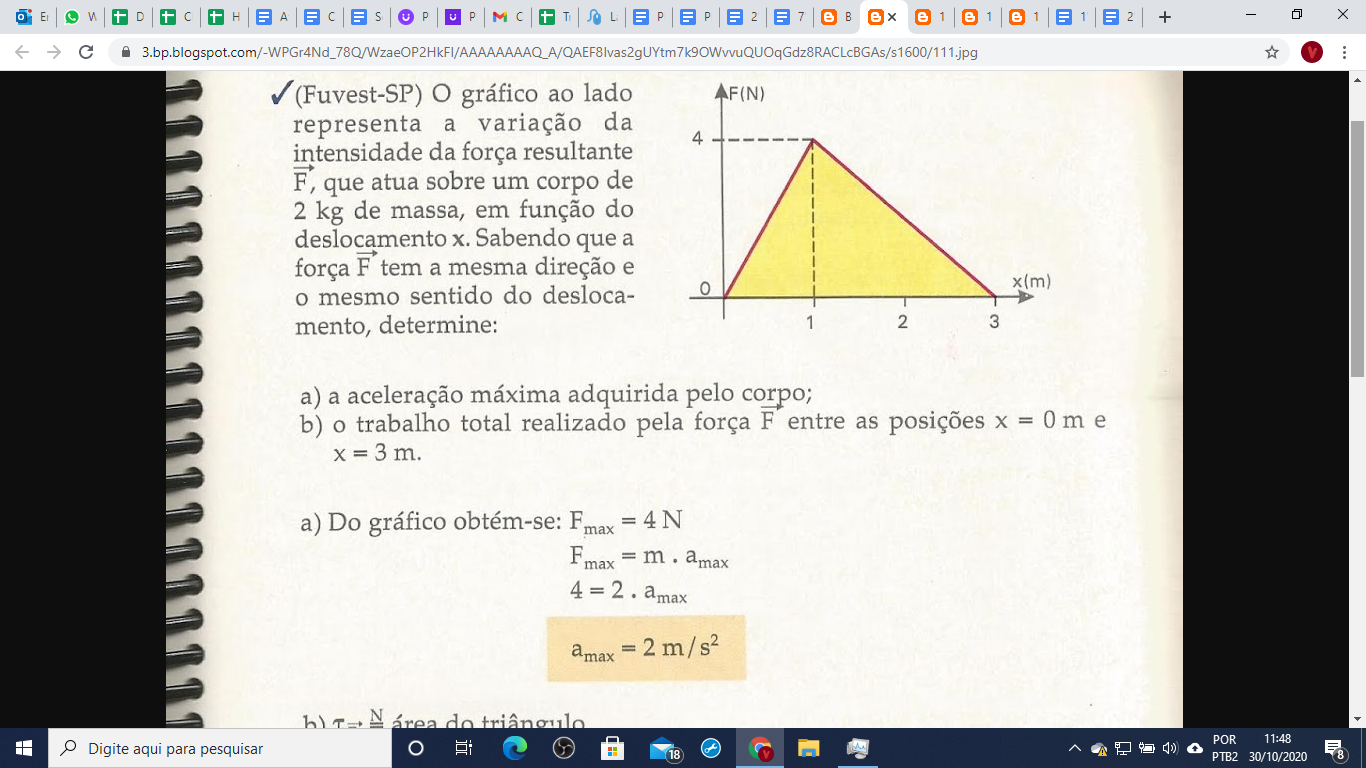
Task: Switch to the Blogger tab labeled B
Action: tap(837, 17)
